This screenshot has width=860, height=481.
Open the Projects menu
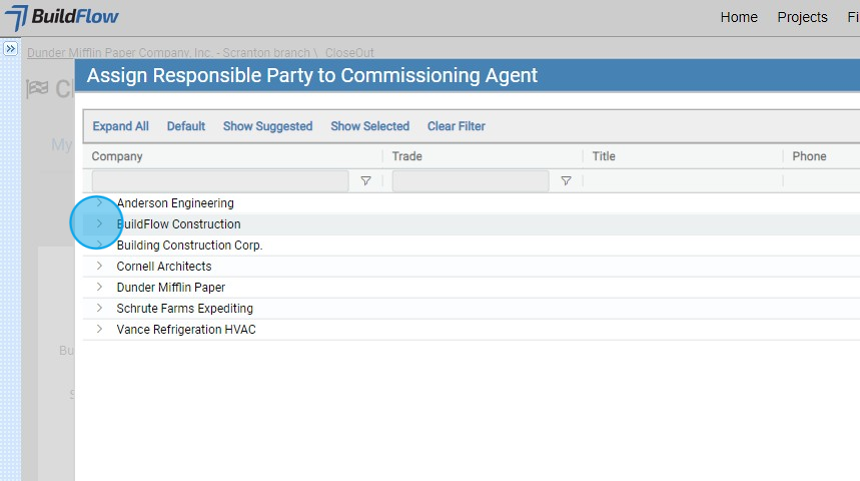click(802, 17)
